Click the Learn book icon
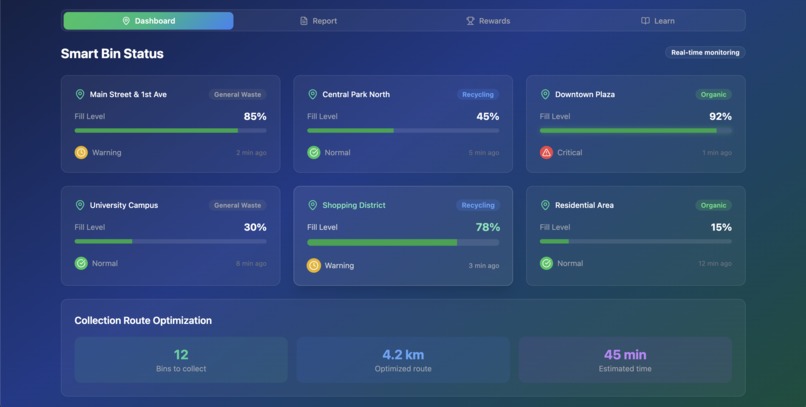806x407 pixels. [x=645, y=21]
